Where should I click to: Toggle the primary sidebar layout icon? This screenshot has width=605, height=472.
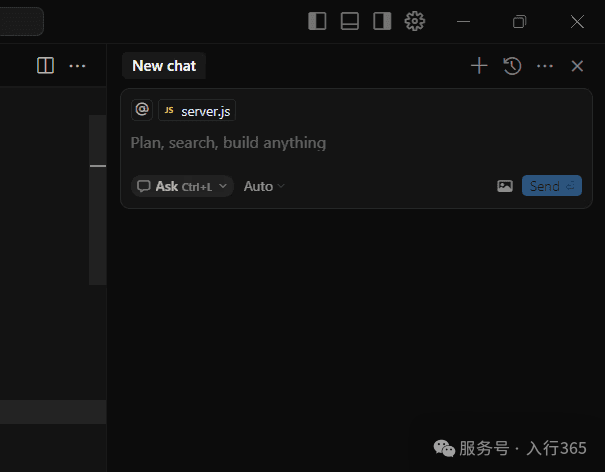(317, 21)
